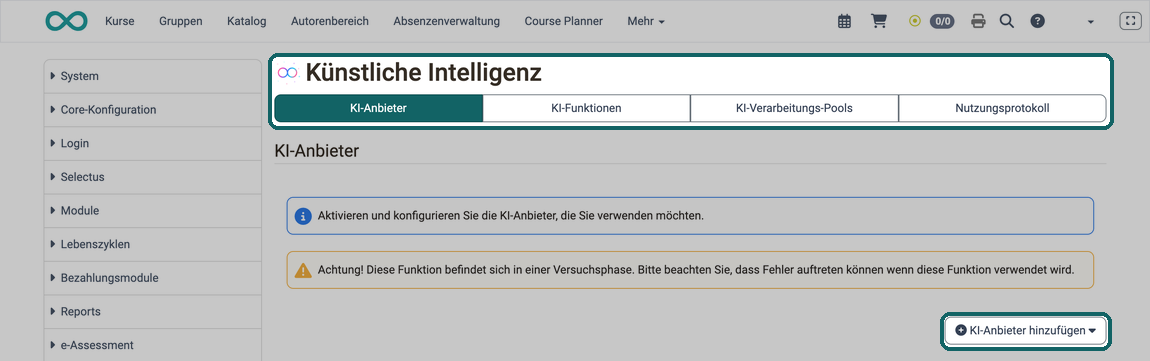1150x361 pixels.
Task: Click the 'Aktivieren und konfigurieren' info text
Action: click(510, 216)
